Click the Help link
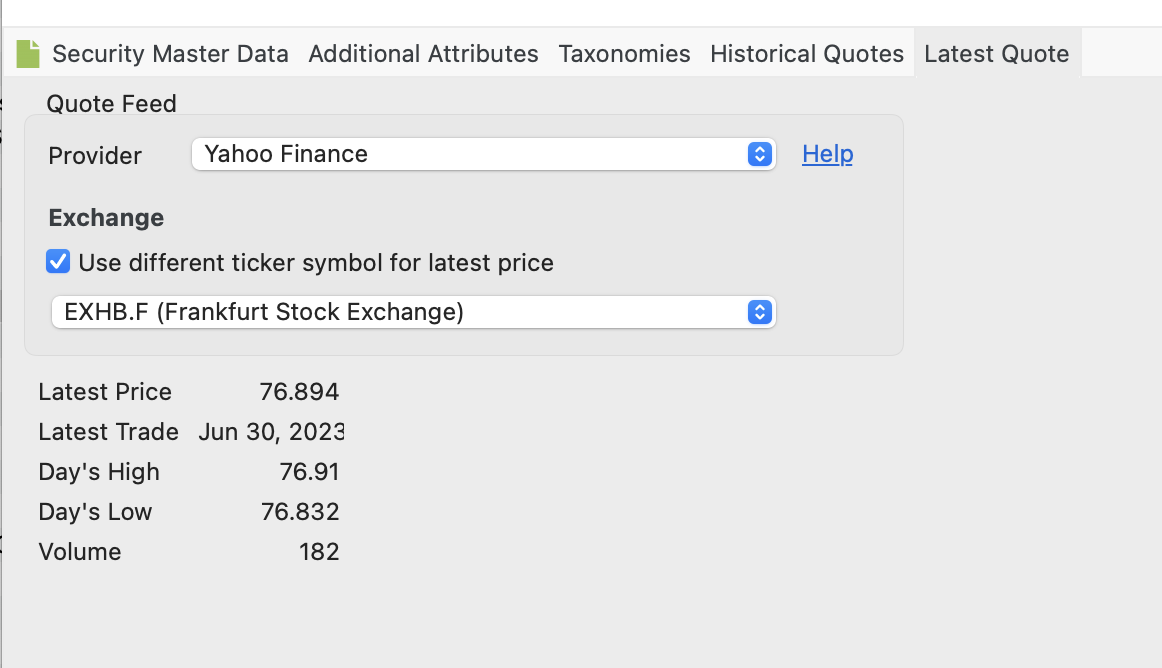The height and width of the screenshot is (668, 1162). pyautogui.click(x=827, y=154)
